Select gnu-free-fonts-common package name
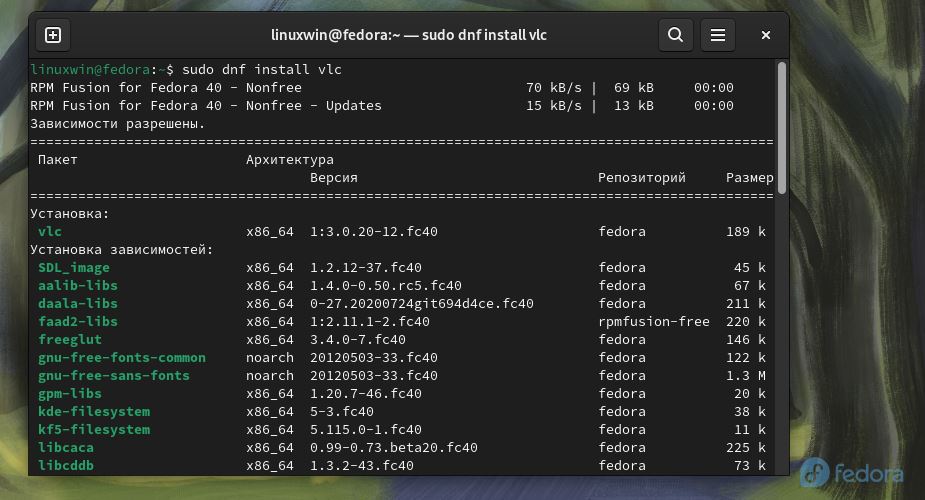The image size is (925, 500). [x=122, y=357]
